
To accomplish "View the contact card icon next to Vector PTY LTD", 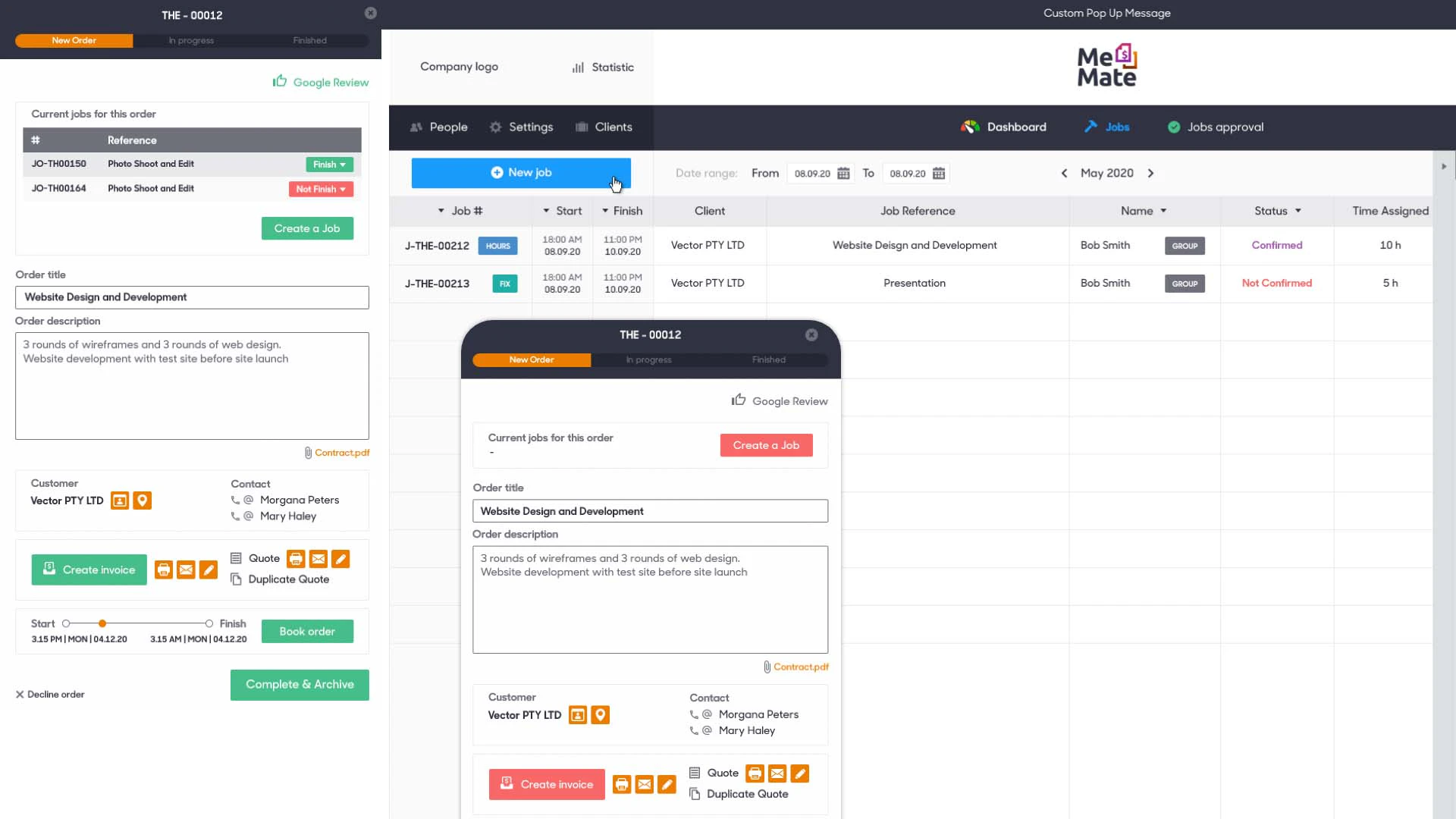I will [120, 500].
